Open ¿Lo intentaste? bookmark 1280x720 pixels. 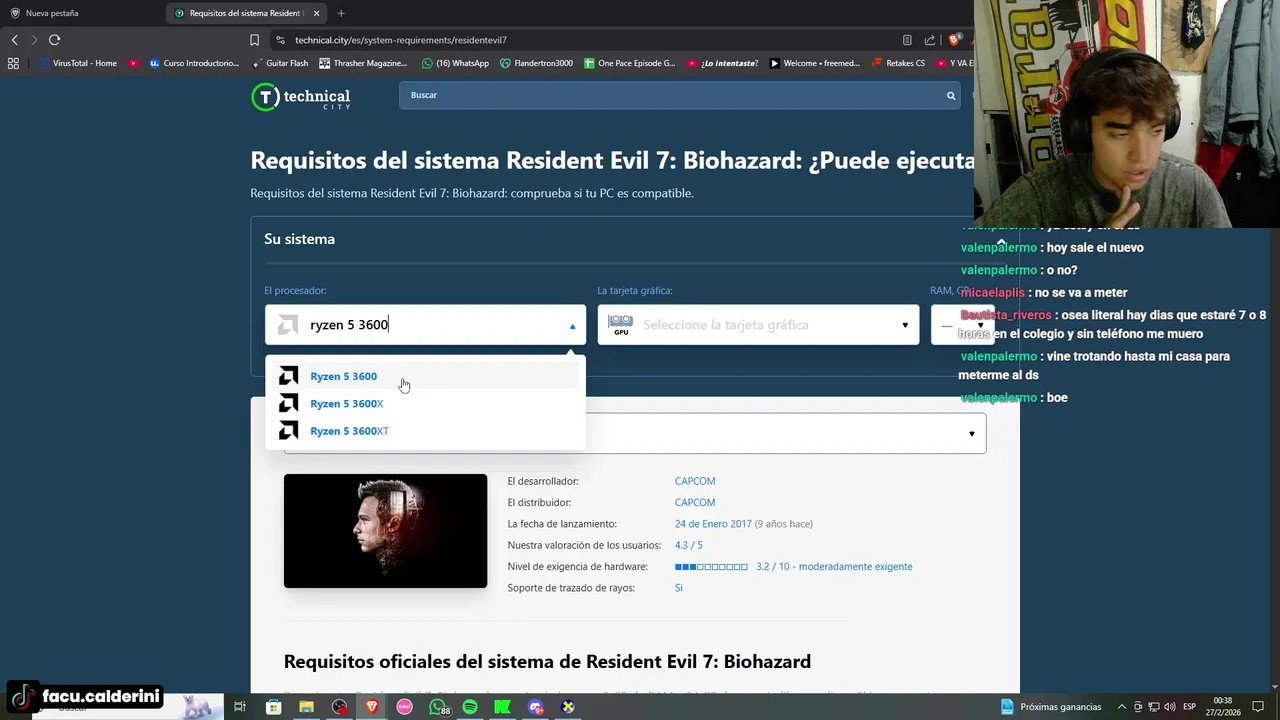click(x=722, y=63)
